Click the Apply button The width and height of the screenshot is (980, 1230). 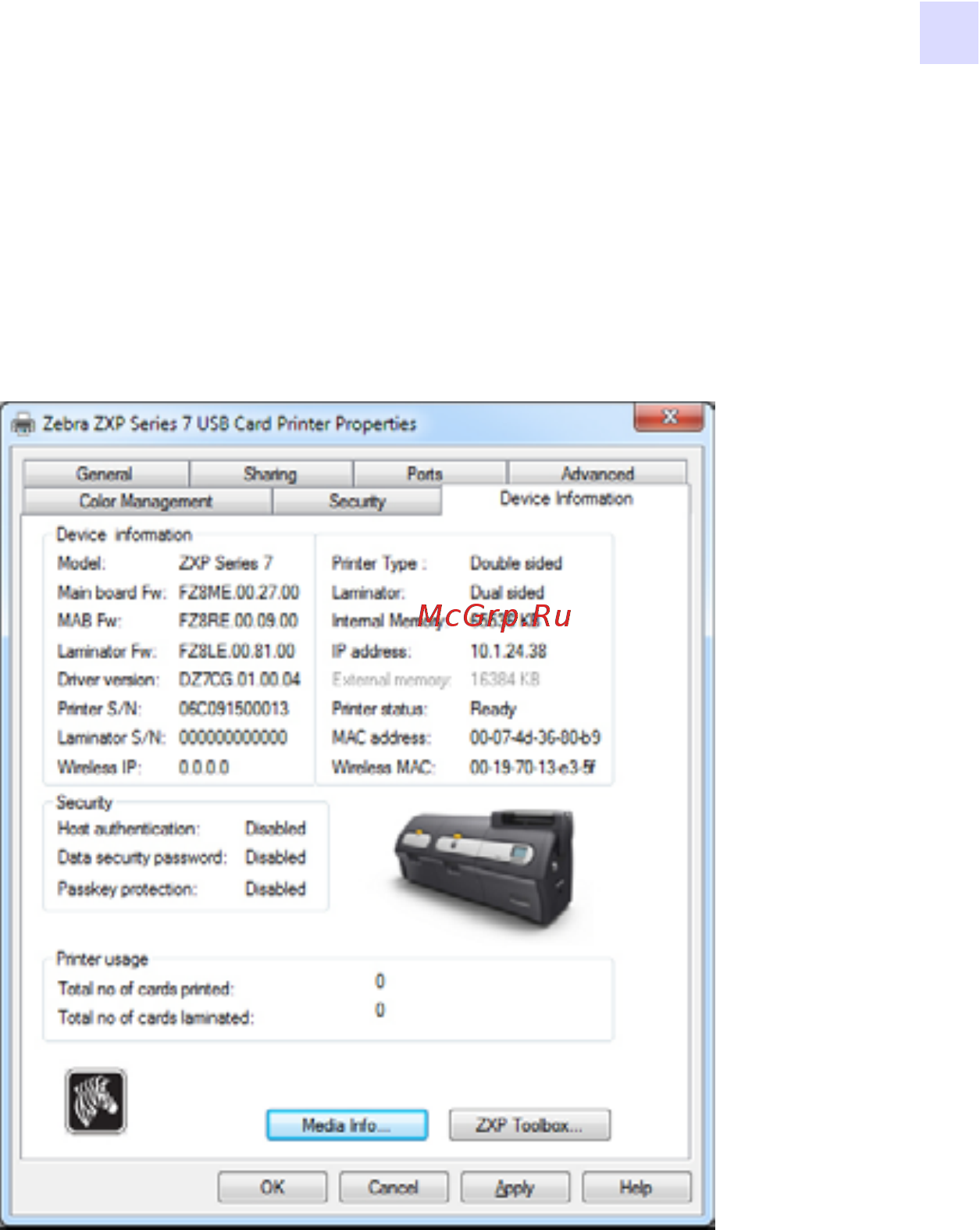tap(515, 1187)
